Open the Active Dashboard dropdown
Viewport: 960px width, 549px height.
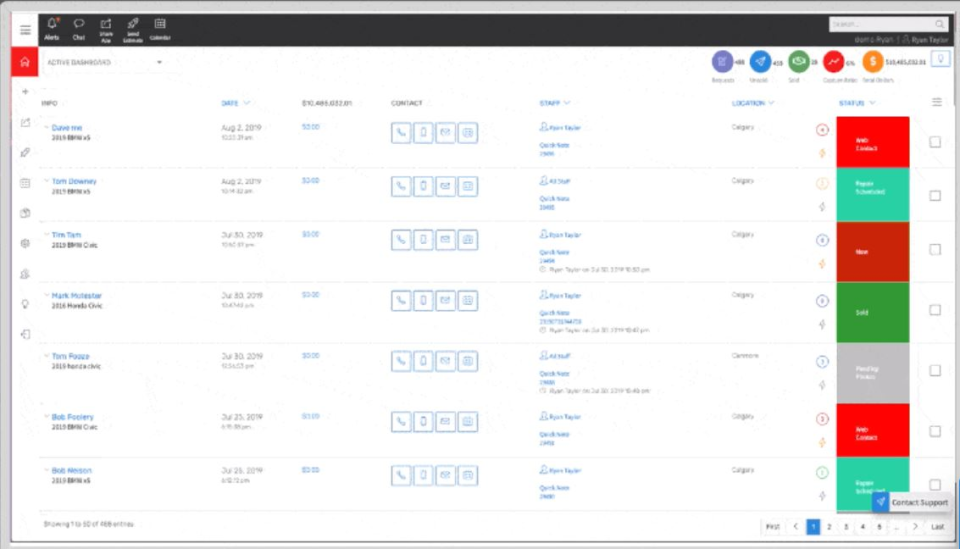pos(104,62)
